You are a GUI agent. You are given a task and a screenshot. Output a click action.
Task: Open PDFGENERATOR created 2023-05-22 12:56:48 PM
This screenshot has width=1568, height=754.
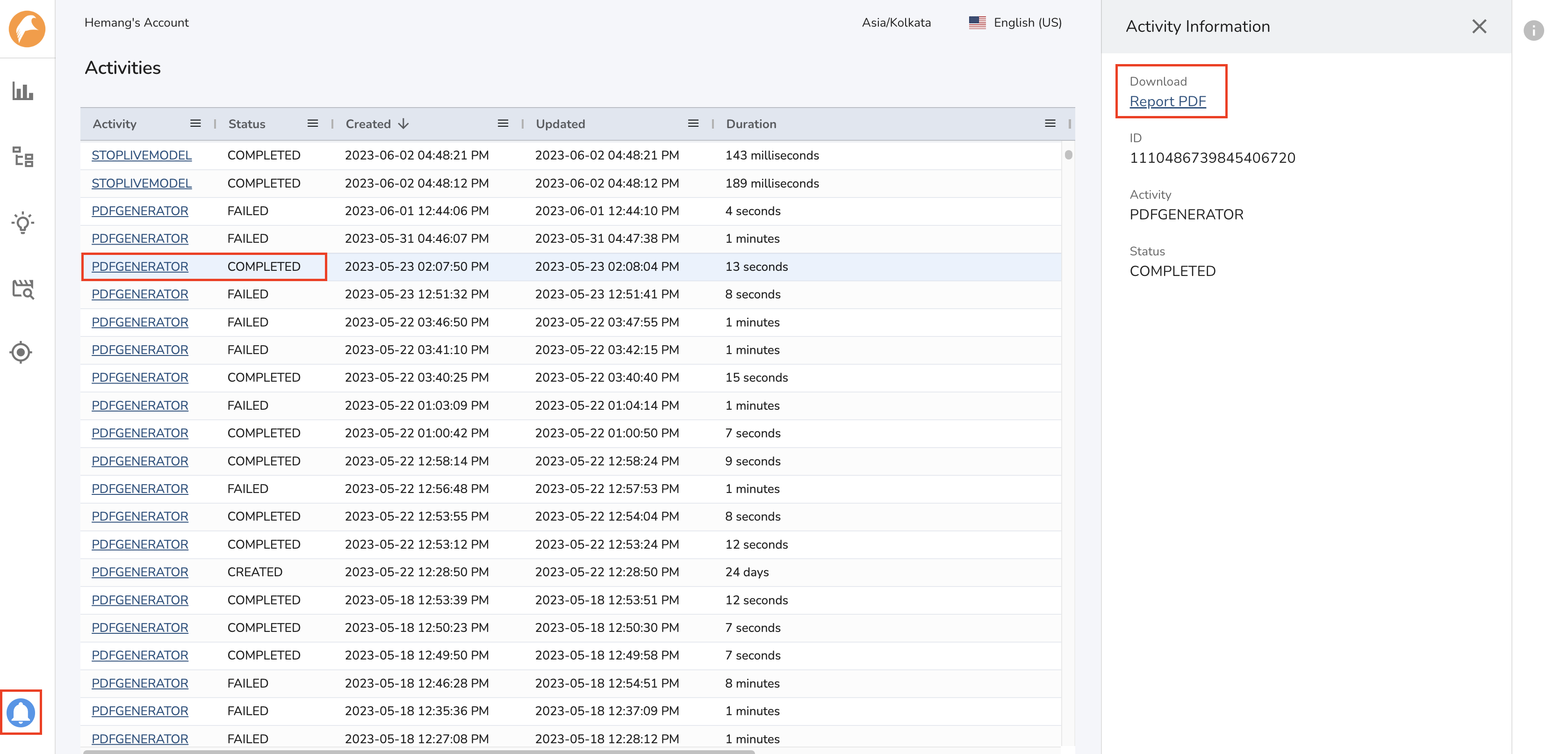tap(139, 488)
